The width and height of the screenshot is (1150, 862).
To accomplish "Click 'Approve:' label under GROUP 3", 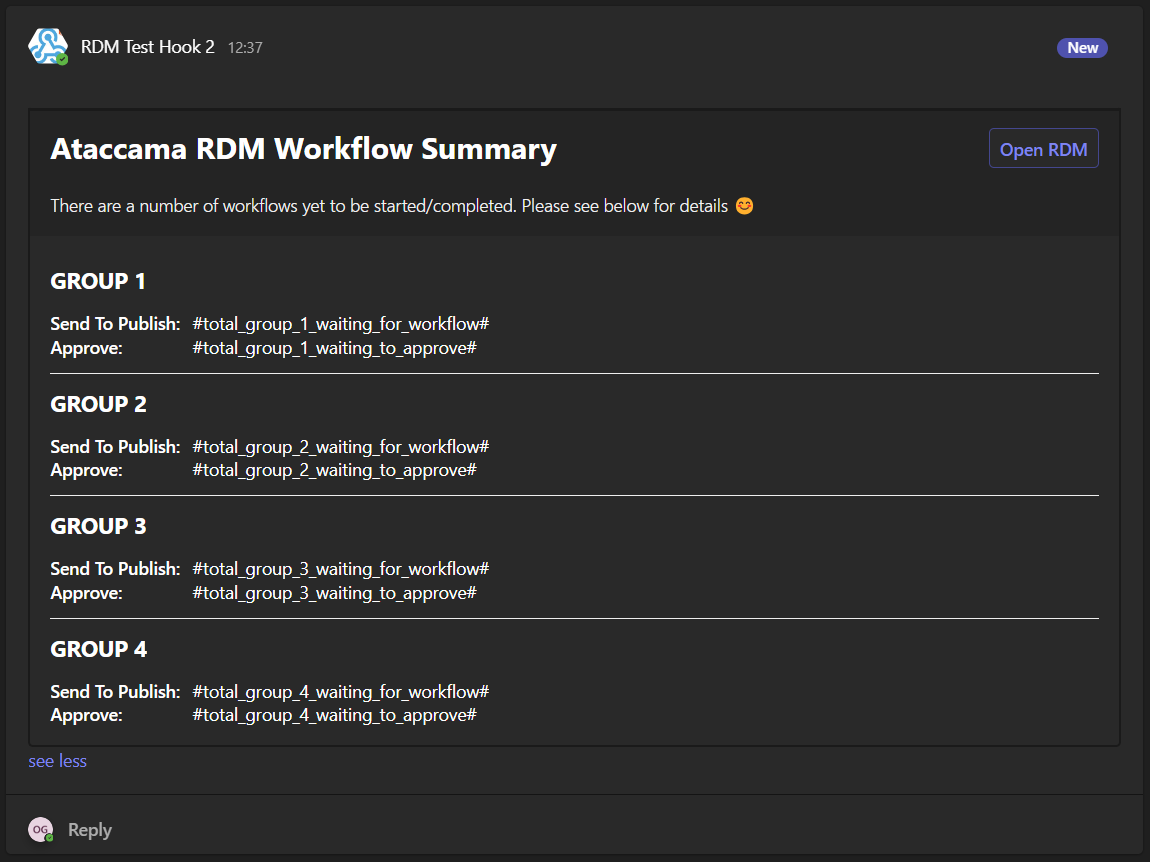I will [87, 593].
